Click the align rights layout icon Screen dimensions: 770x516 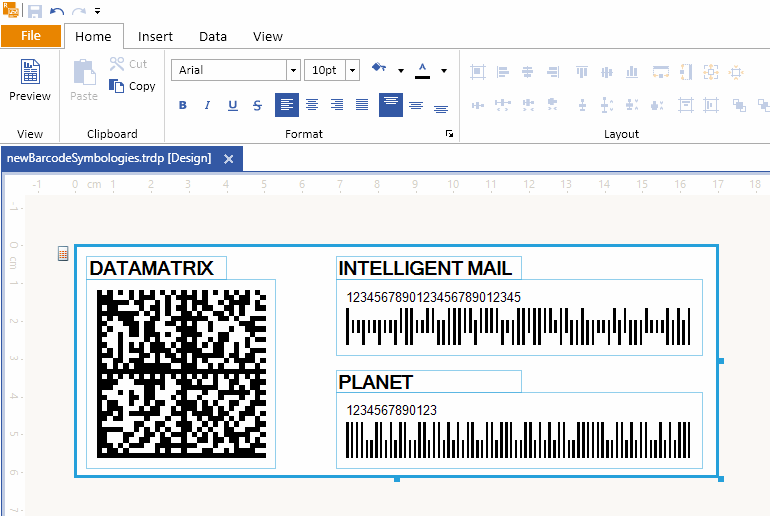[553, 72]
